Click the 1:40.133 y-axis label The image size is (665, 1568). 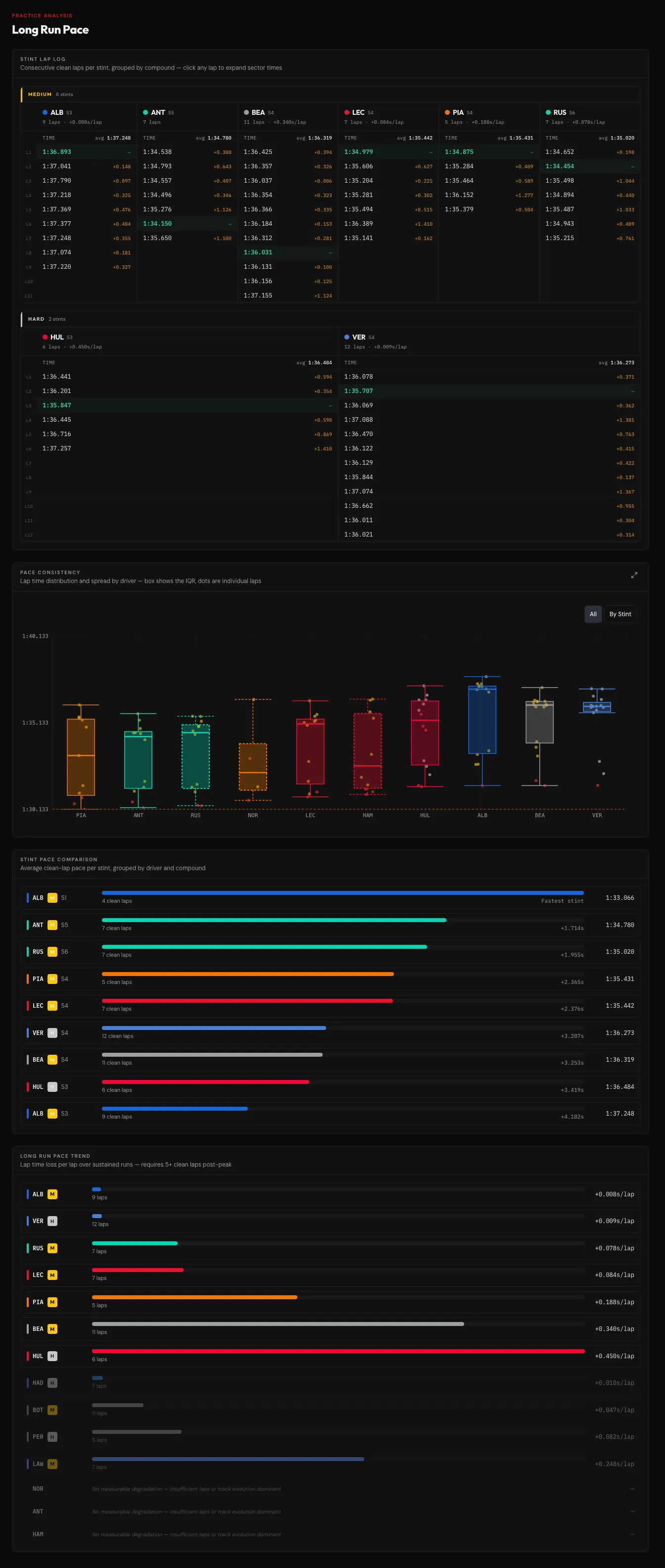(x=35, y=636)
